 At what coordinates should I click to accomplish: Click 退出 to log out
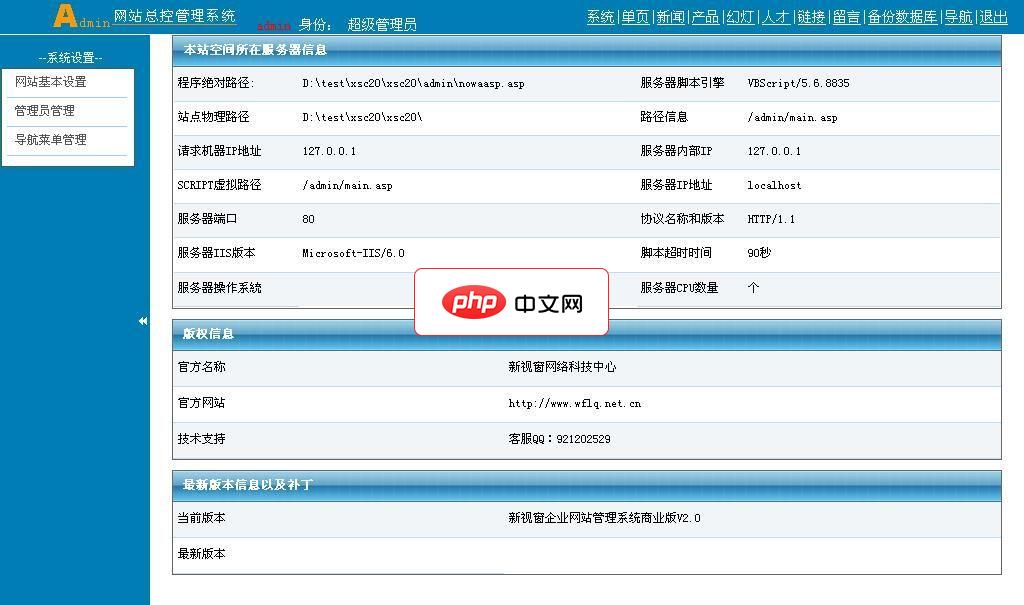click(994, 17)
